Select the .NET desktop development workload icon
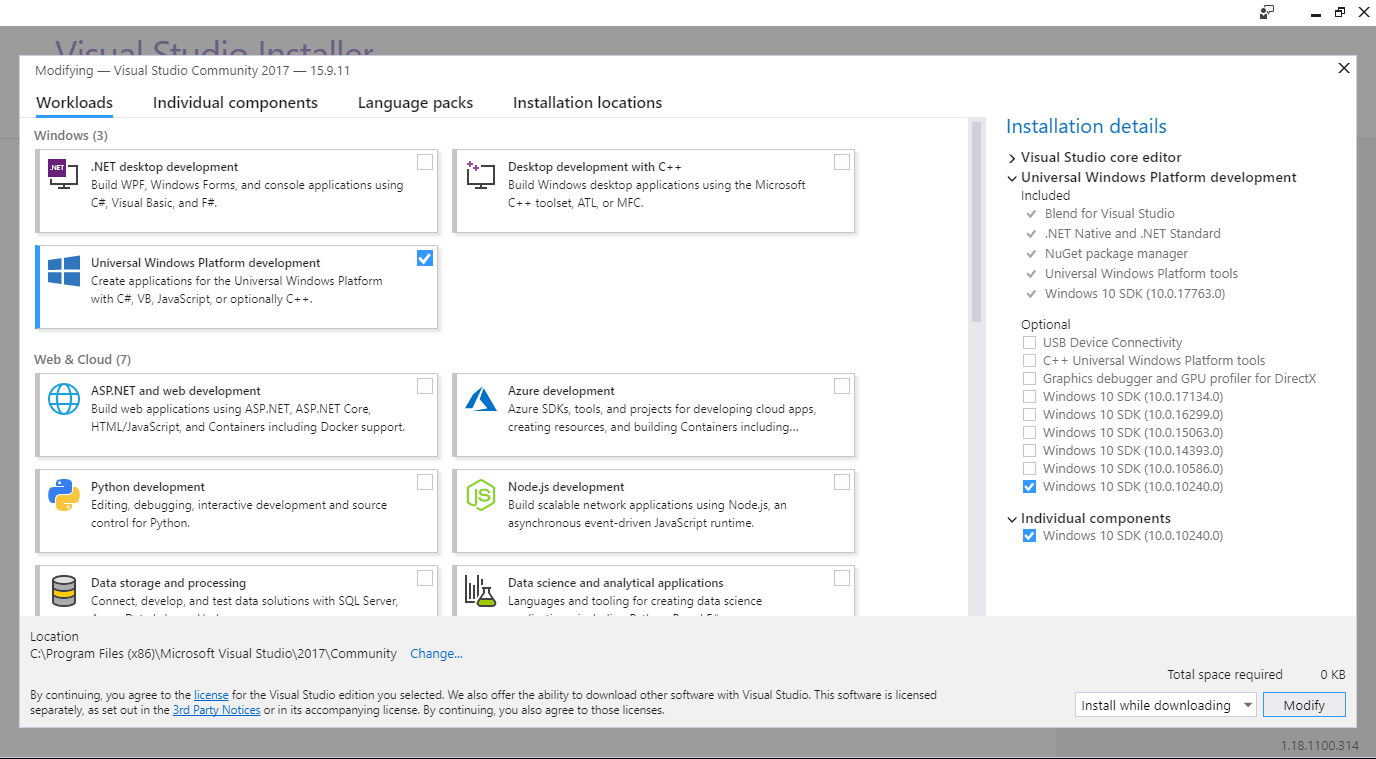 (x=62, y=173)
